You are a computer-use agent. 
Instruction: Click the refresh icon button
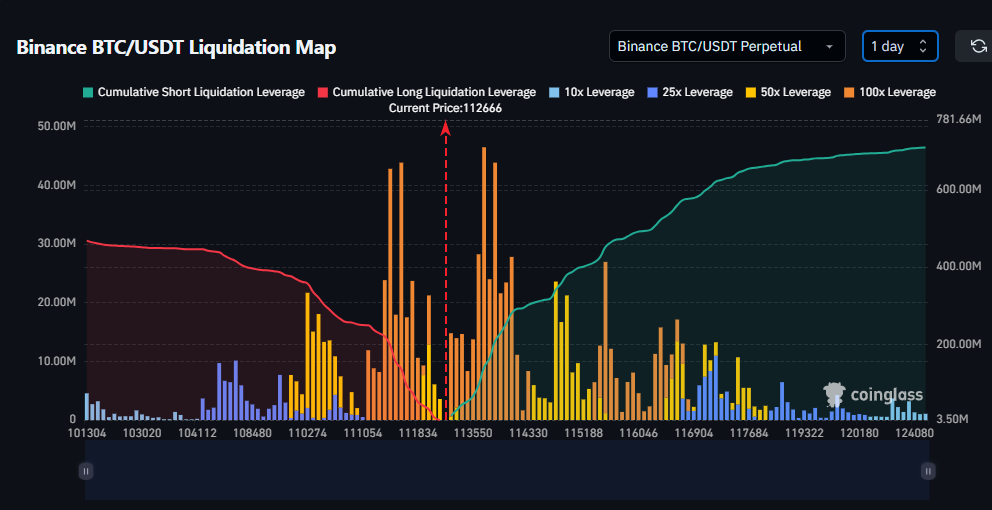(x=977, y=46)
